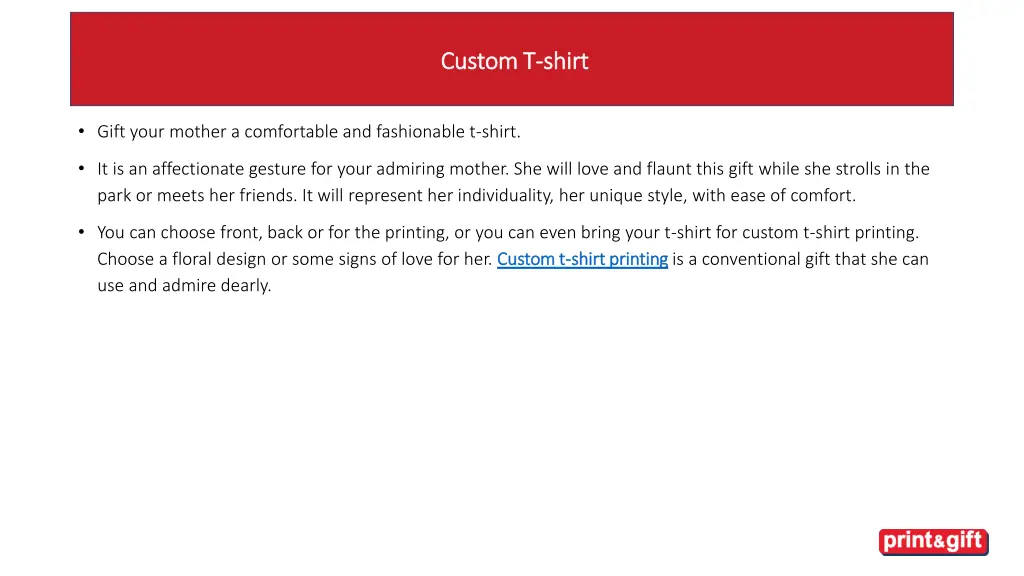Click the "Custom t-shirt printing" hyperlink
Screen dimensions: 1024x576
tap(582, 260)
